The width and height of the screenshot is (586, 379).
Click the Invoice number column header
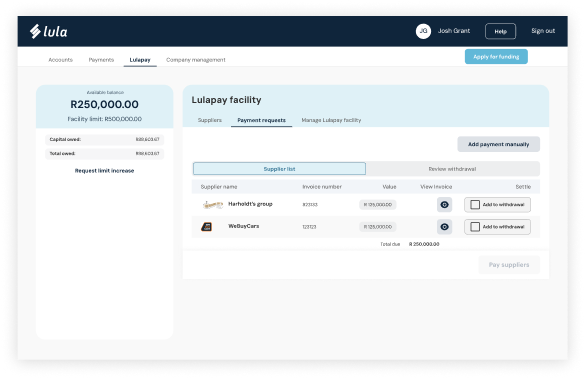tap(322, 187)
